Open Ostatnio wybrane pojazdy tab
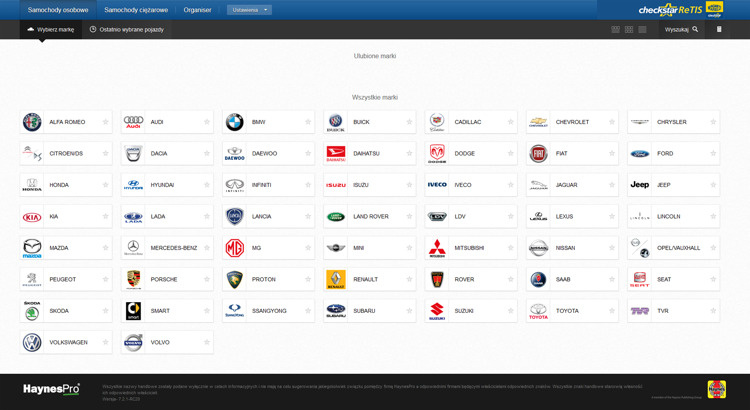 (127, 29)
